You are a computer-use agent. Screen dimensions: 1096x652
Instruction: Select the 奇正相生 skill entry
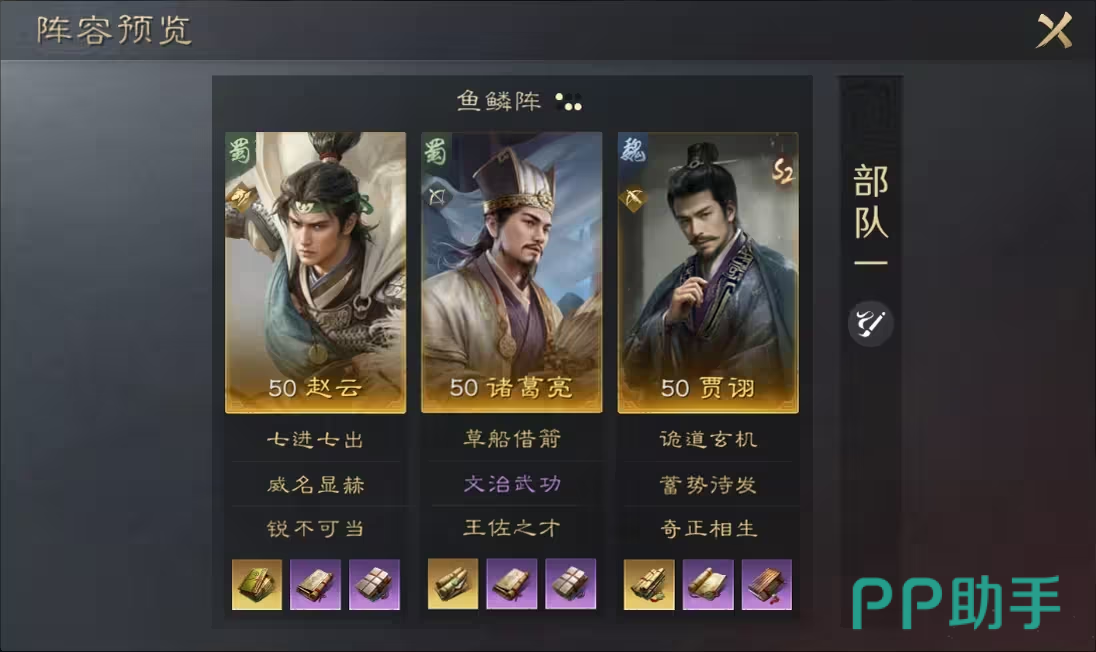708,528
